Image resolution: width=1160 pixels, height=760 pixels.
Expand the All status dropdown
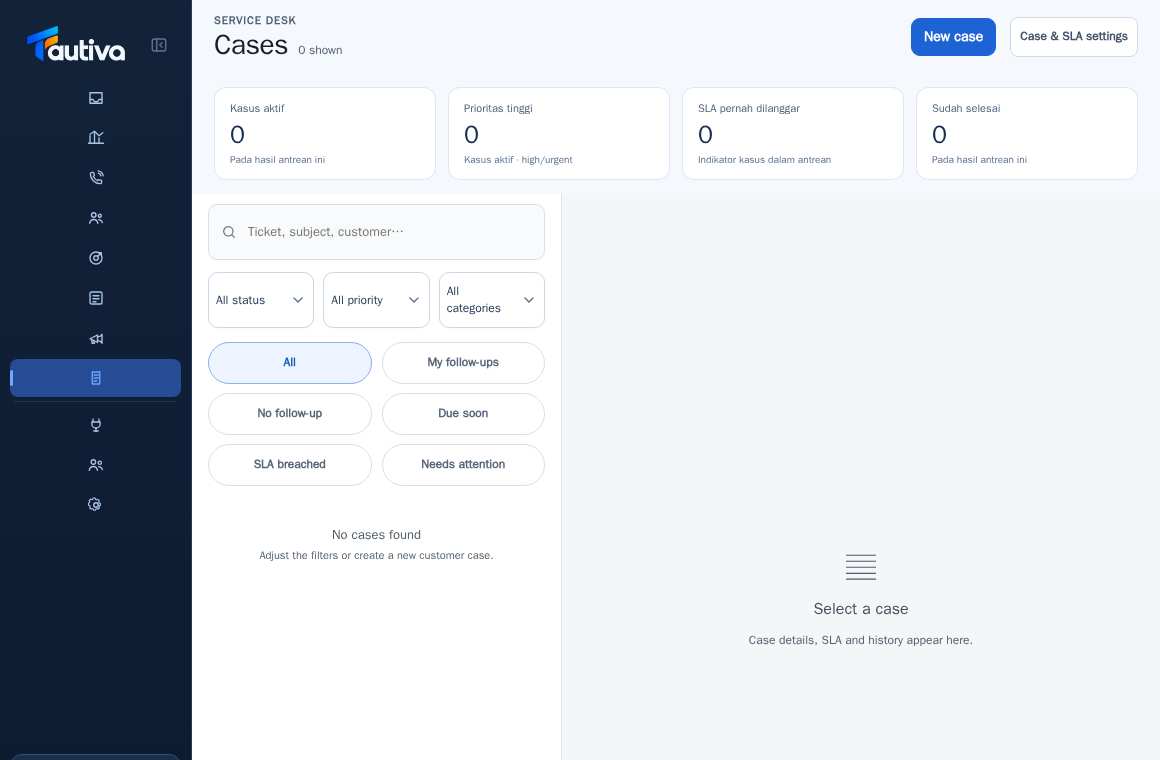pyautogui.click(x=261, y=300)
